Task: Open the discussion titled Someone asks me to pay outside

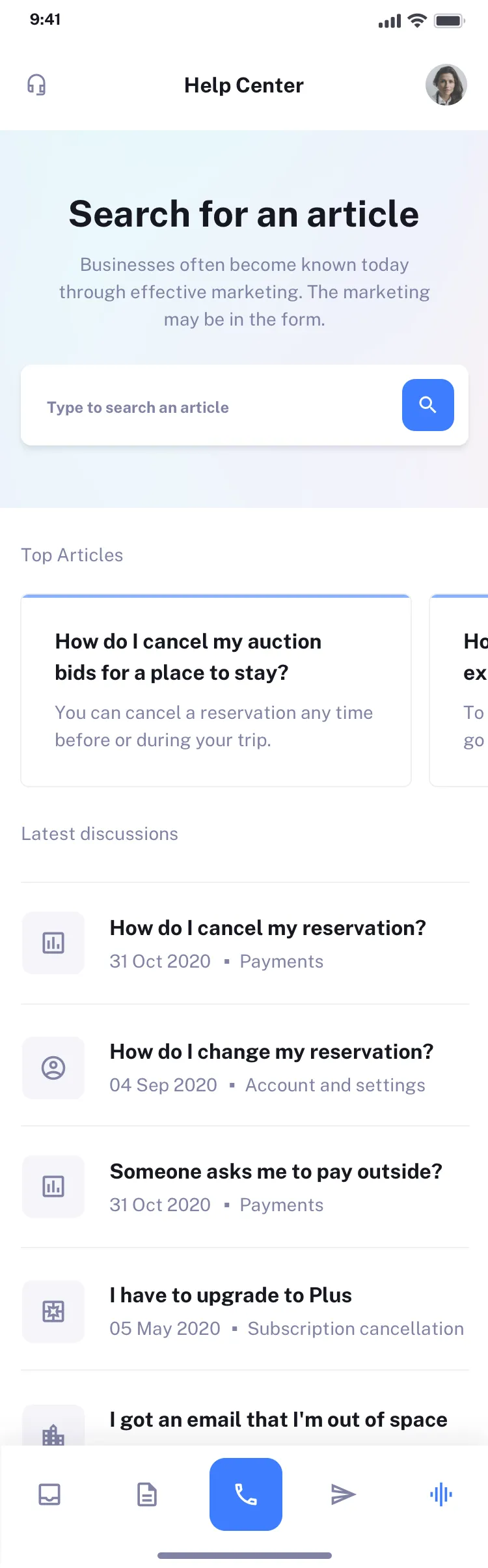Action: 276,1171
